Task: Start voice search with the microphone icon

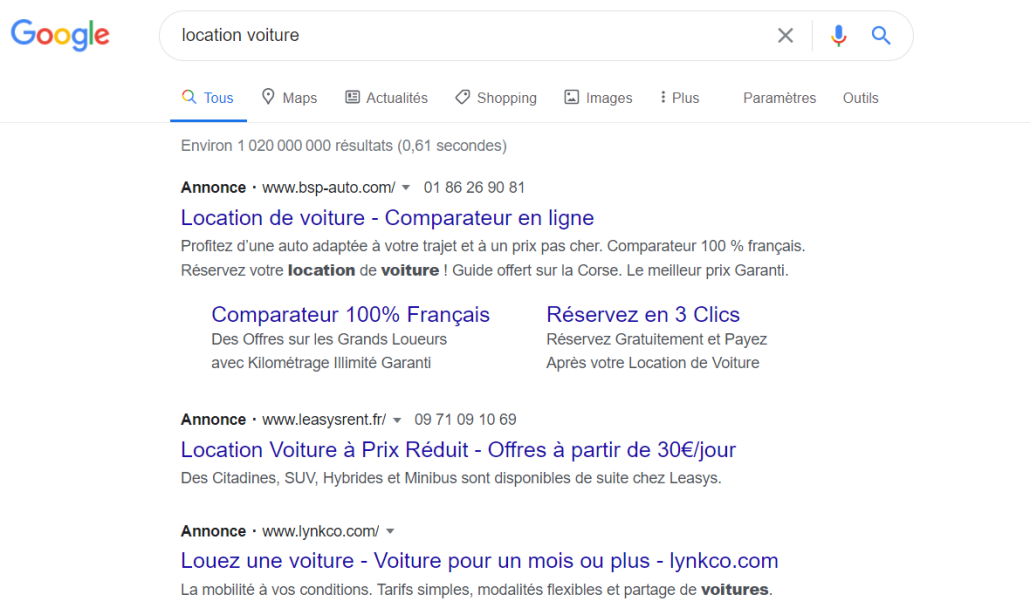Action: click(838, 35)
